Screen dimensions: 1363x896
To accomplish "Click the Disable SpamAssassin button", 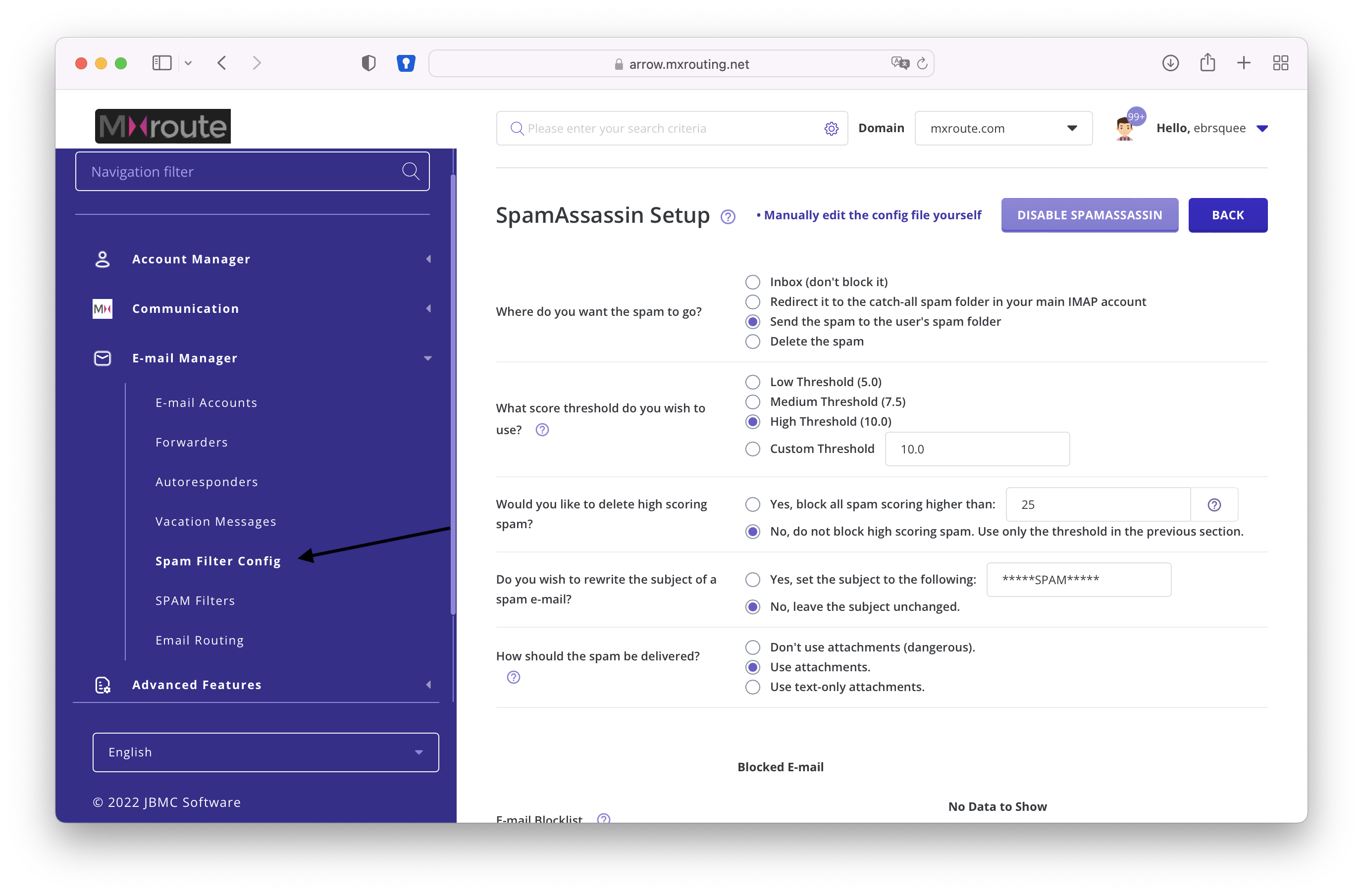I will point(1089,215).
